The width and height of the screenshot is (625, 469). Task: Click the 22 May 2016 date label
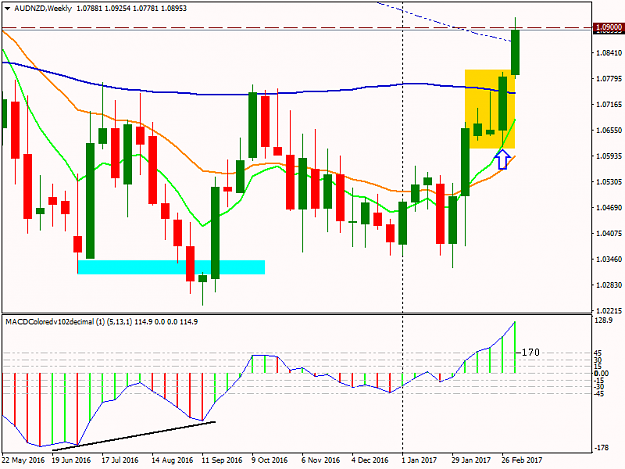23,460
